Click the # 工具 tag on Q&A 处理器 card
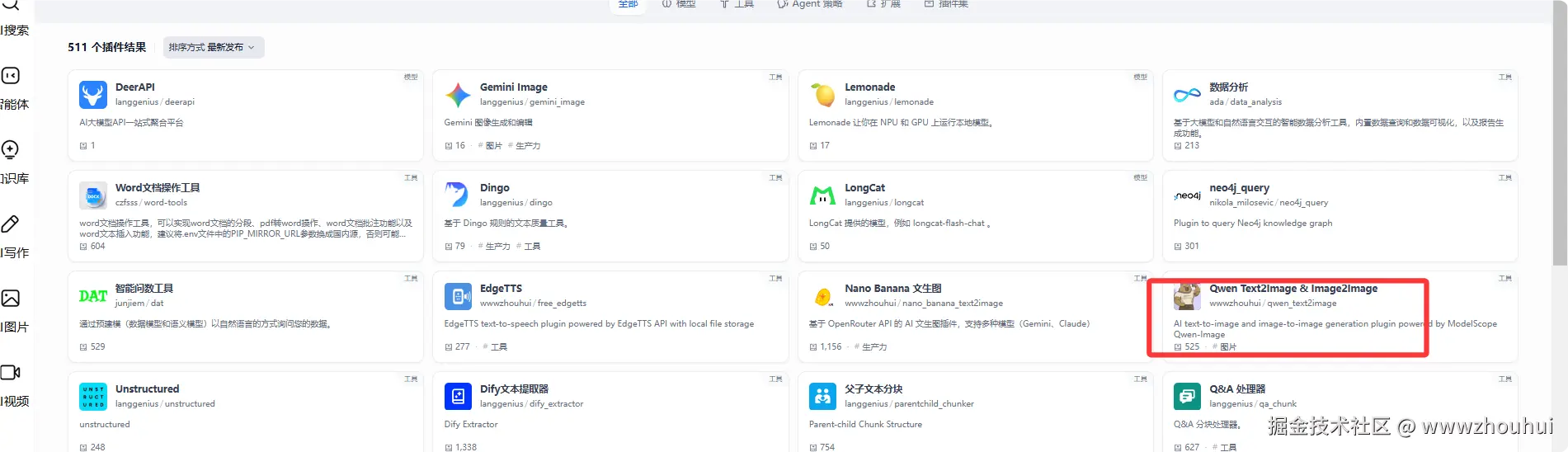1568x452 pixels. click(1225, 447)
